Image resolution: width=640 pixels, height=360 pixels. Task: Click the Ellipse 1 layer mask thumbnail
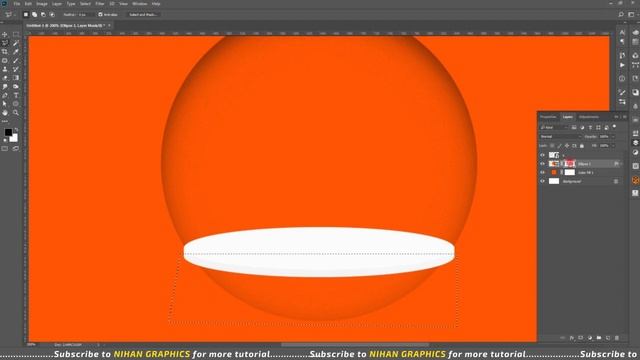coord(570,164)
